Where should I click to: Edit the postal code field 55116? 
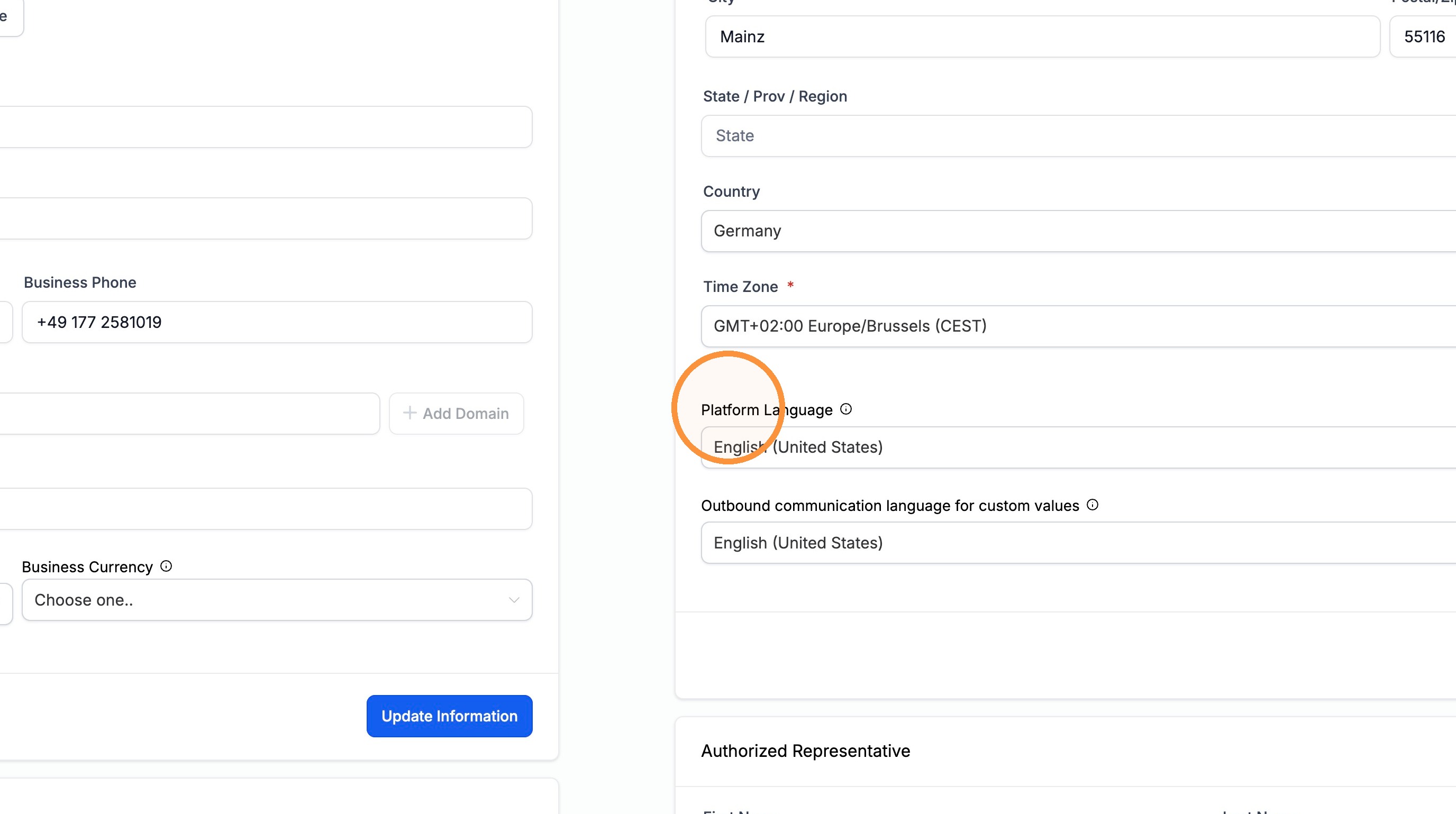point(1423,36)
